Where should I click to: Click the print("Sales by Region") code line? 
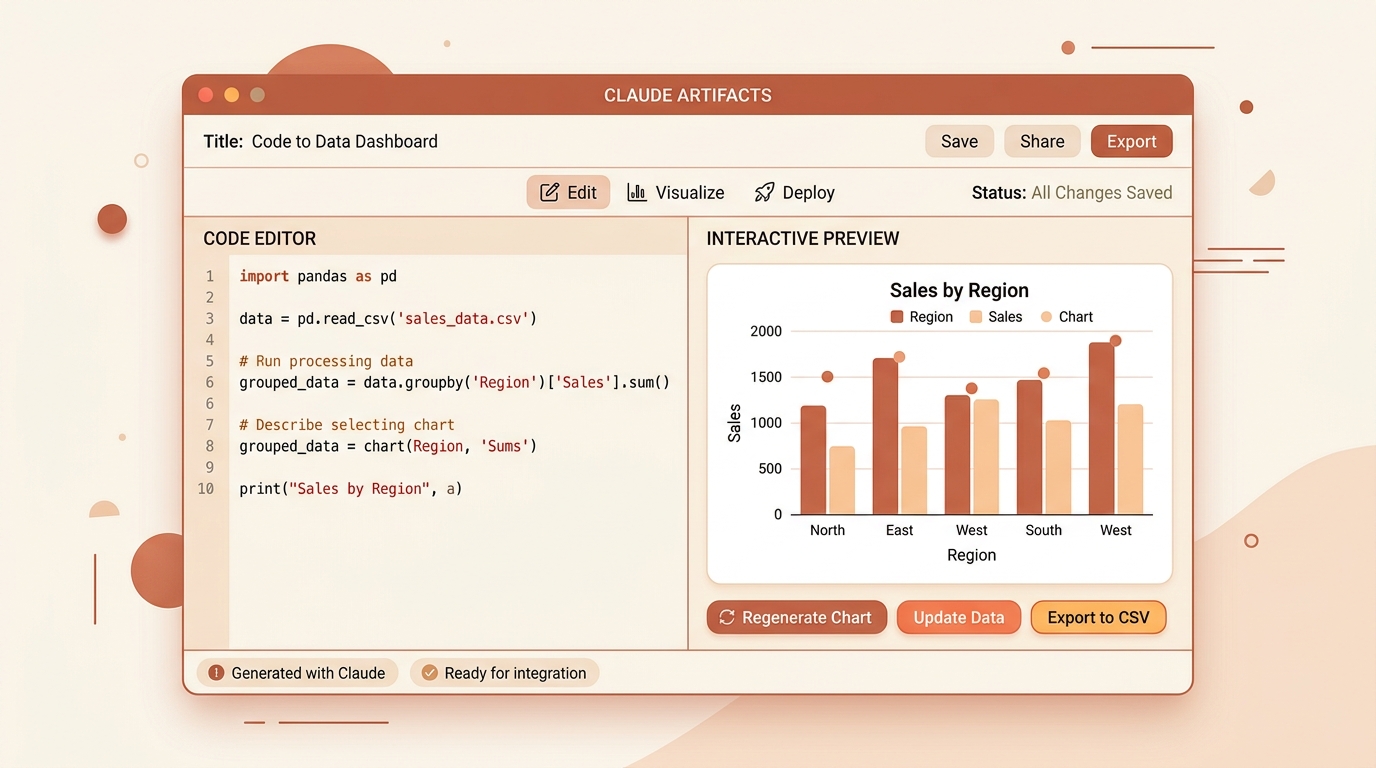pos(350,489)
